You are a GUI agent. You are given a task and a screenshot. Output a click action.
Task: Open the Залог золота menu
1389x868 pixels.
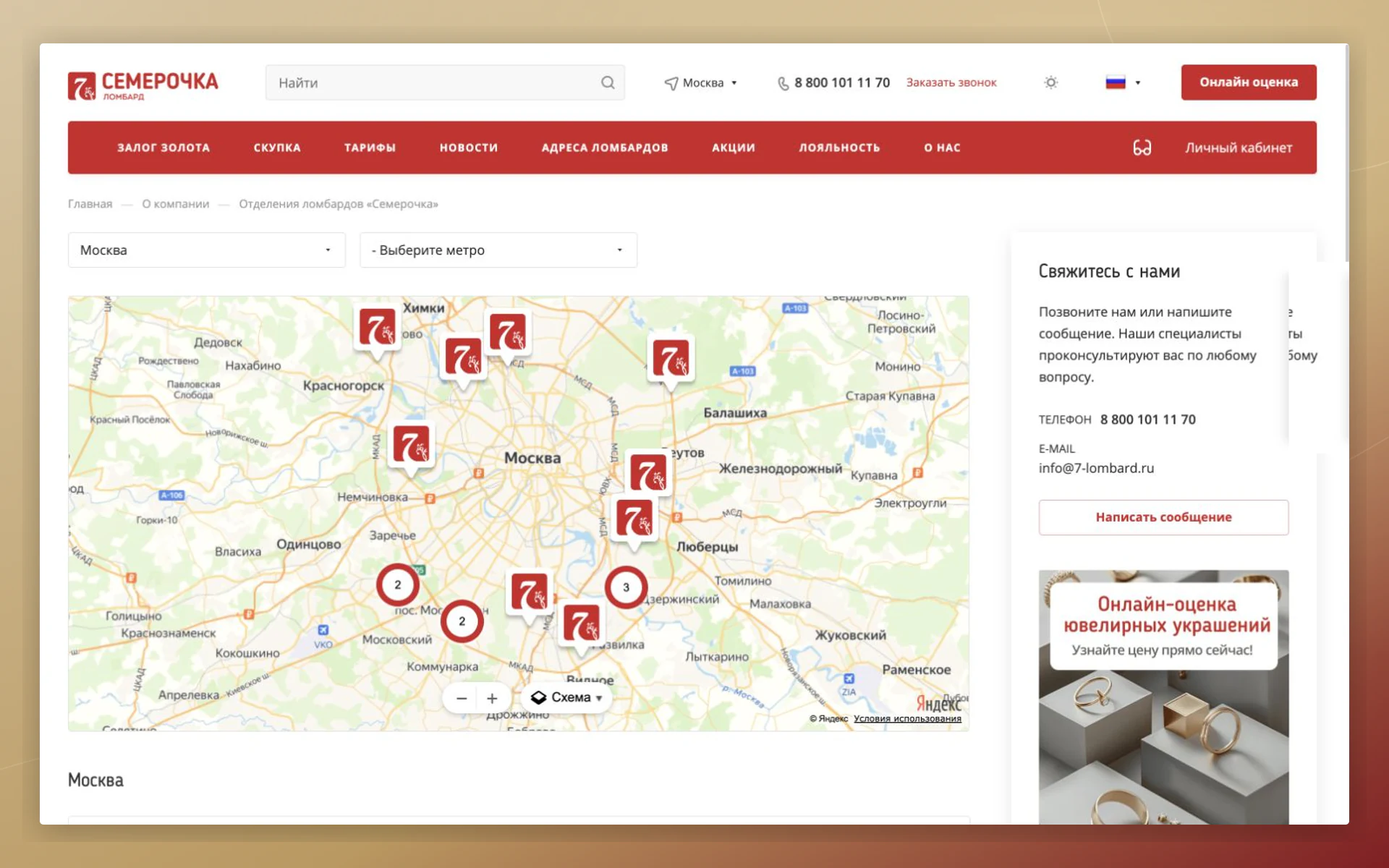pos(163,148)
